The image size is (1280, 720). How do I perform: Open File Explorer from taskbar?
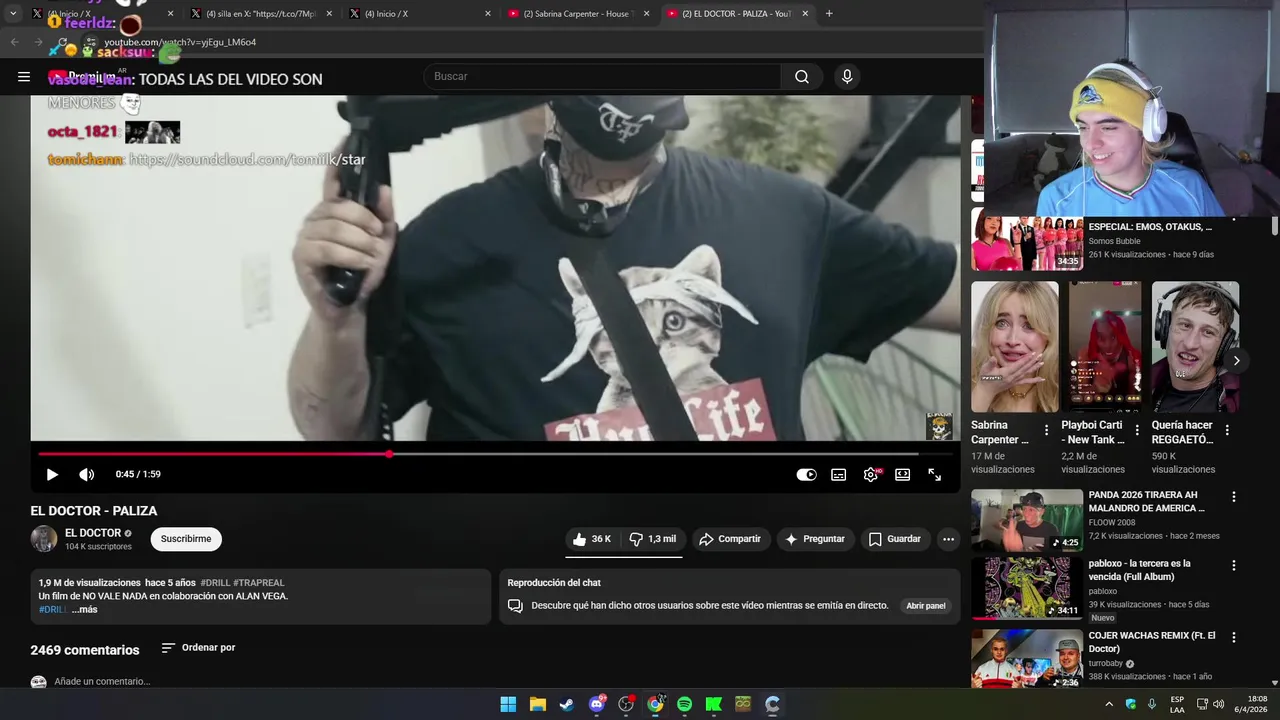[537, 705]
